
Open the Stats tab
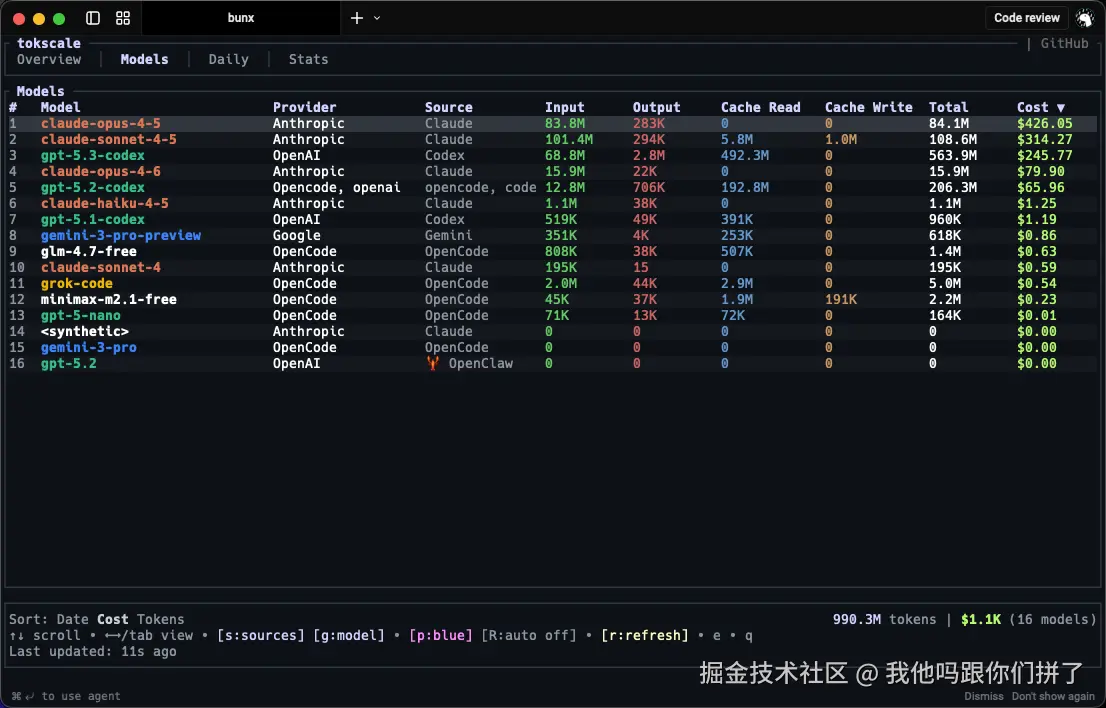tap(308, 59)
